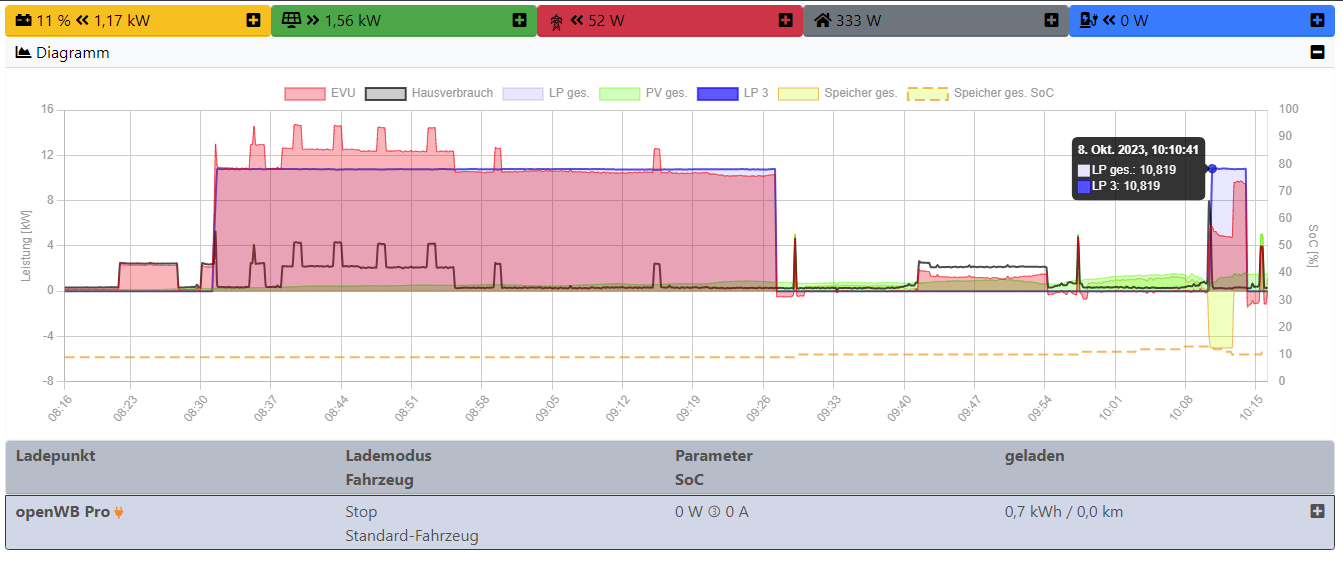Click the power pylon icon in red card
This screenshot has width=1343, height=561.
tap(556, 21)
